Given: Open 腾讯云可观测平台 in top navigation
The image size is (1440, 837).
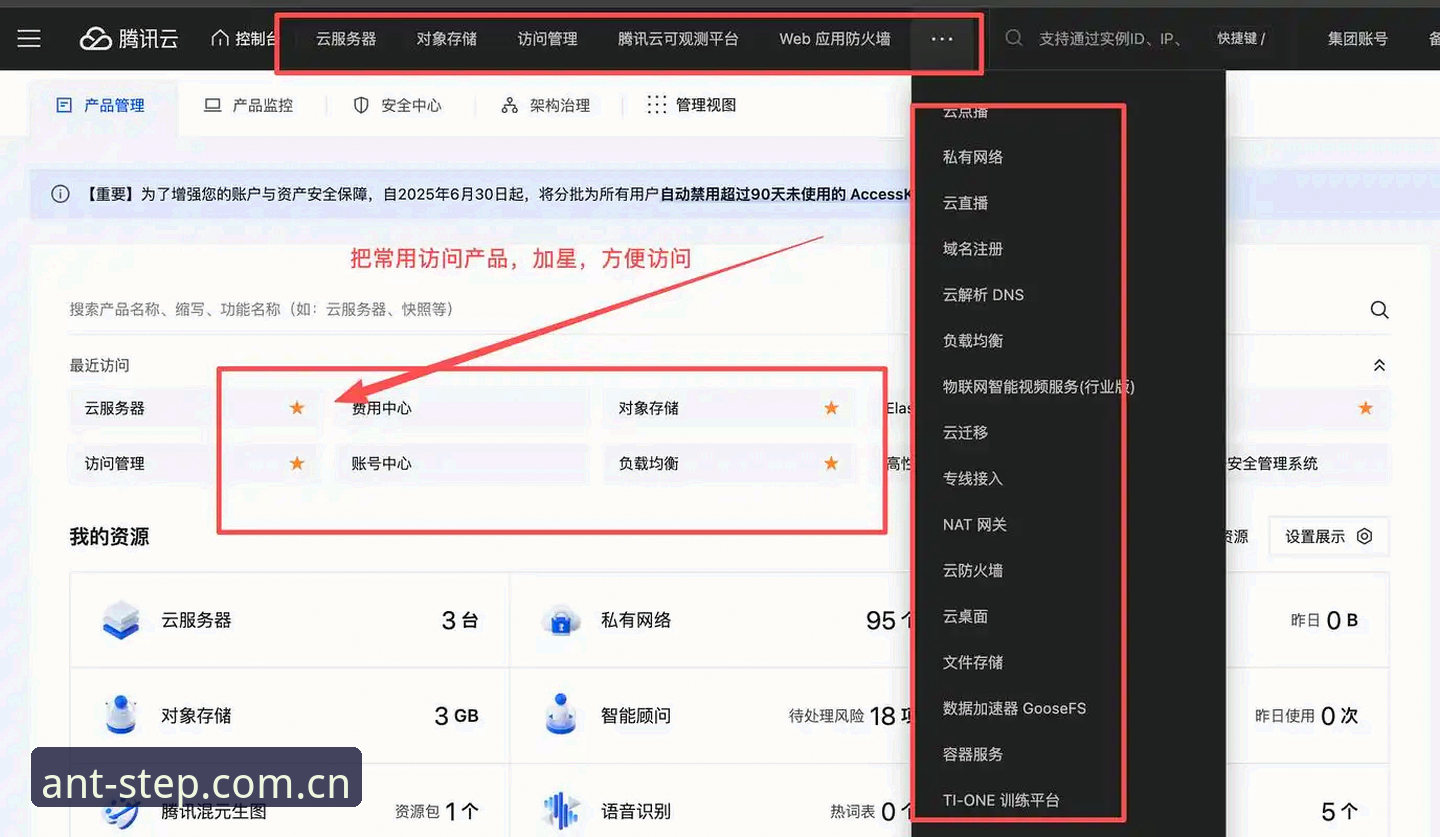Looking at the screenshot, I should click(678, 39).
